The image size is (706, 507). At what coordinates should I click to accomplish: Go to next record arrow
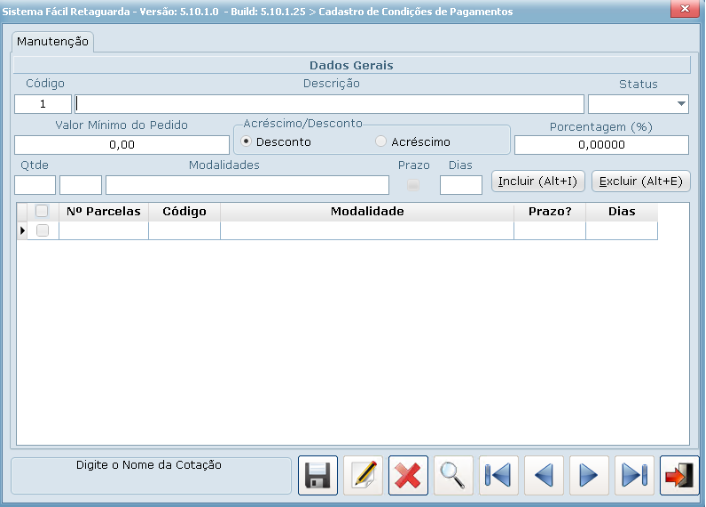point(589,476)
